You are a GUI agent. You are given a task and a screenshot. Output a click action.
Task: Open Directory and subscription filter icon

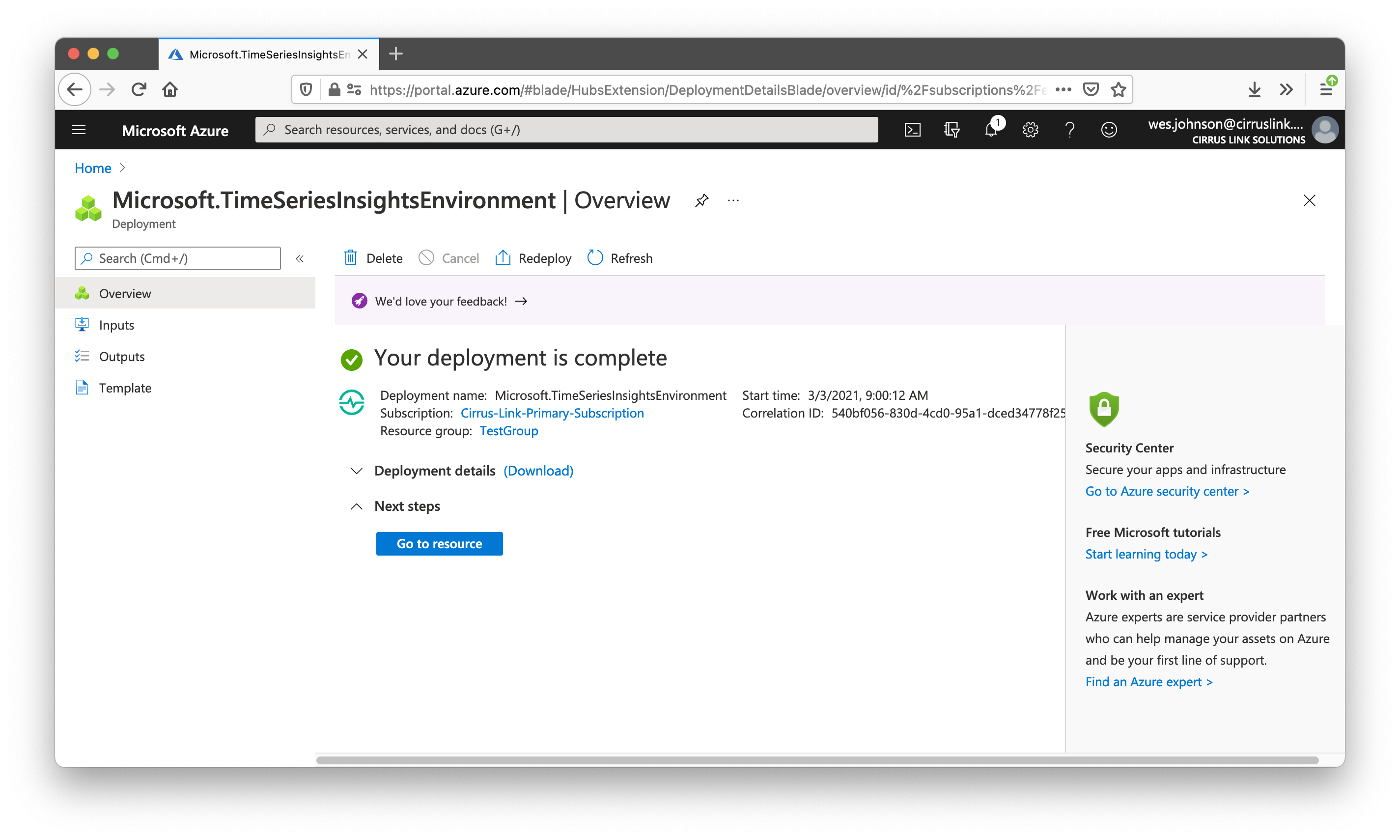click(x=951, y=130)
